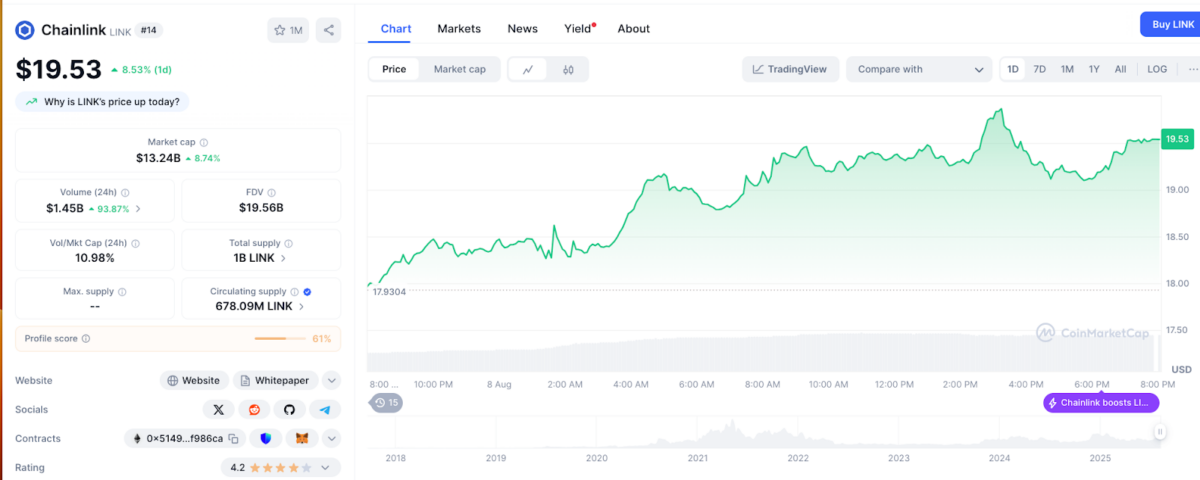Select the 1Y time range
This screenshot has width=1200, height=480.
[1094, 69]
